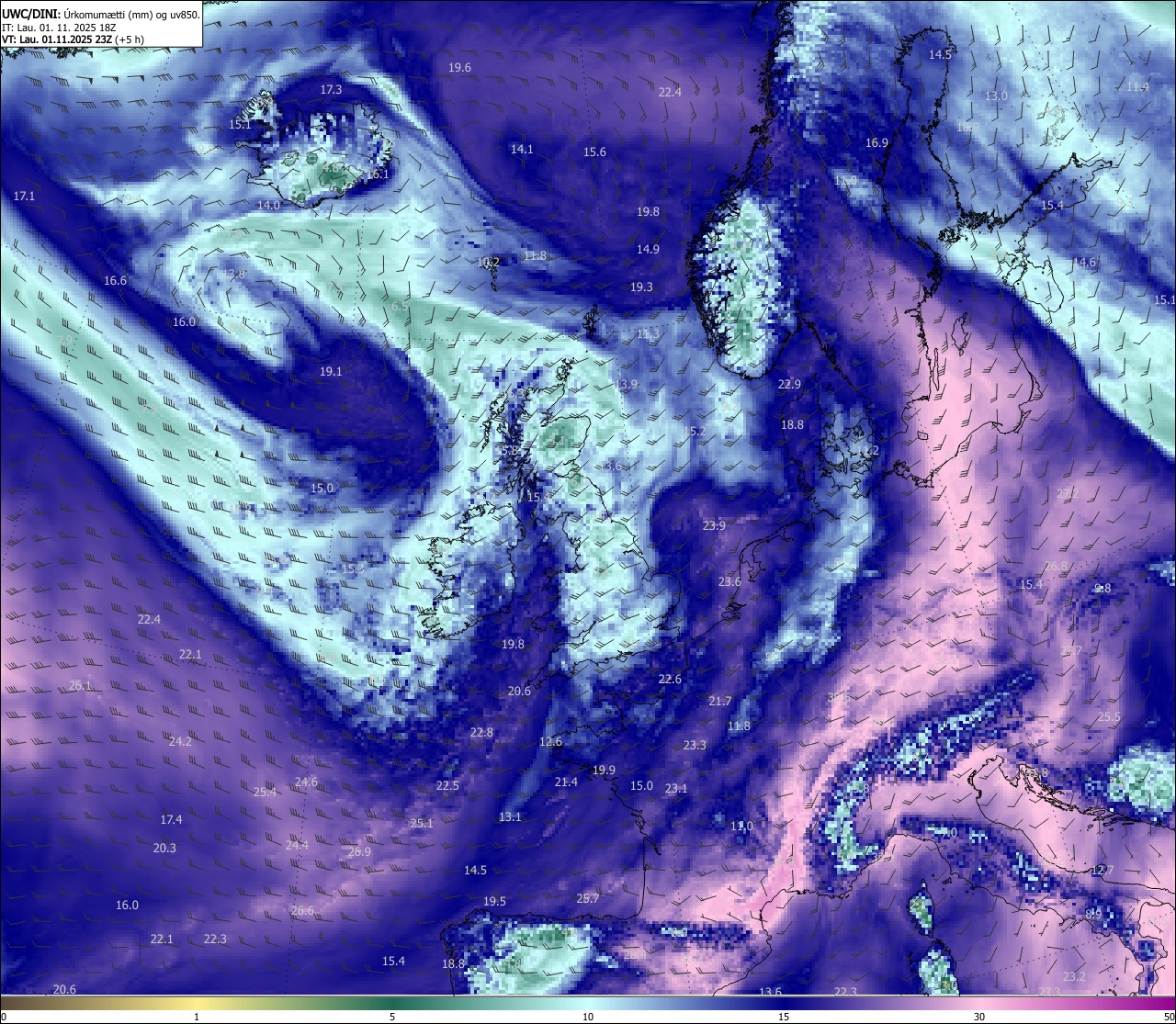The image size is (1176, 1024).
Task: Click the 22.5 map value
Action: point(447,786)
